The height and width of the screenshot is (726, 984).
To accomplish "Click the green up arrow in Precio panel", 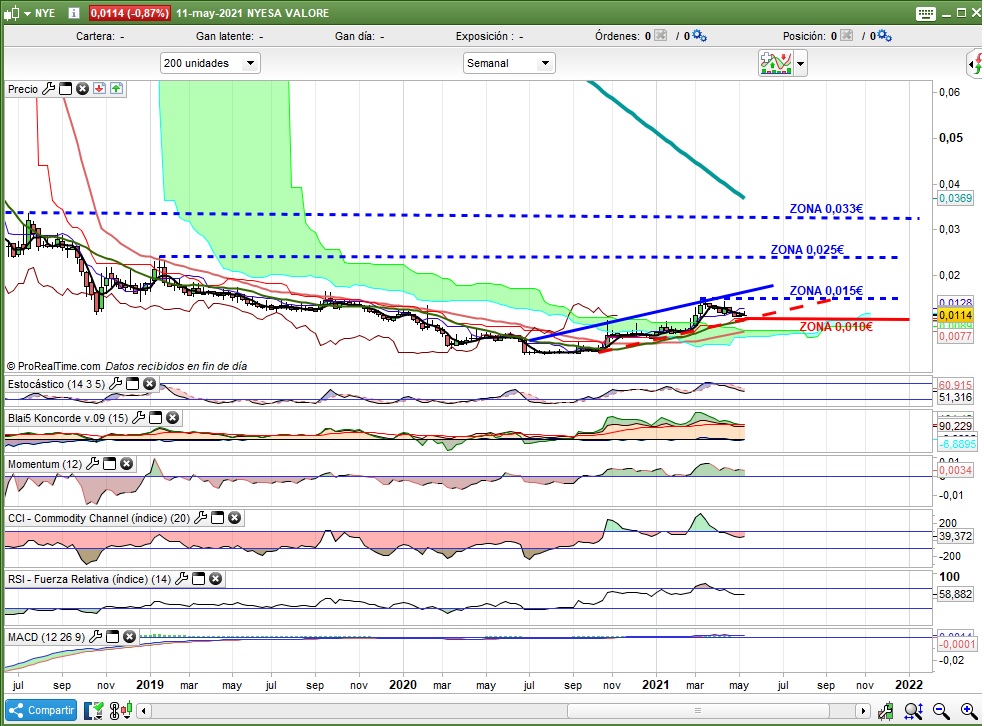I will click(117, 89).
